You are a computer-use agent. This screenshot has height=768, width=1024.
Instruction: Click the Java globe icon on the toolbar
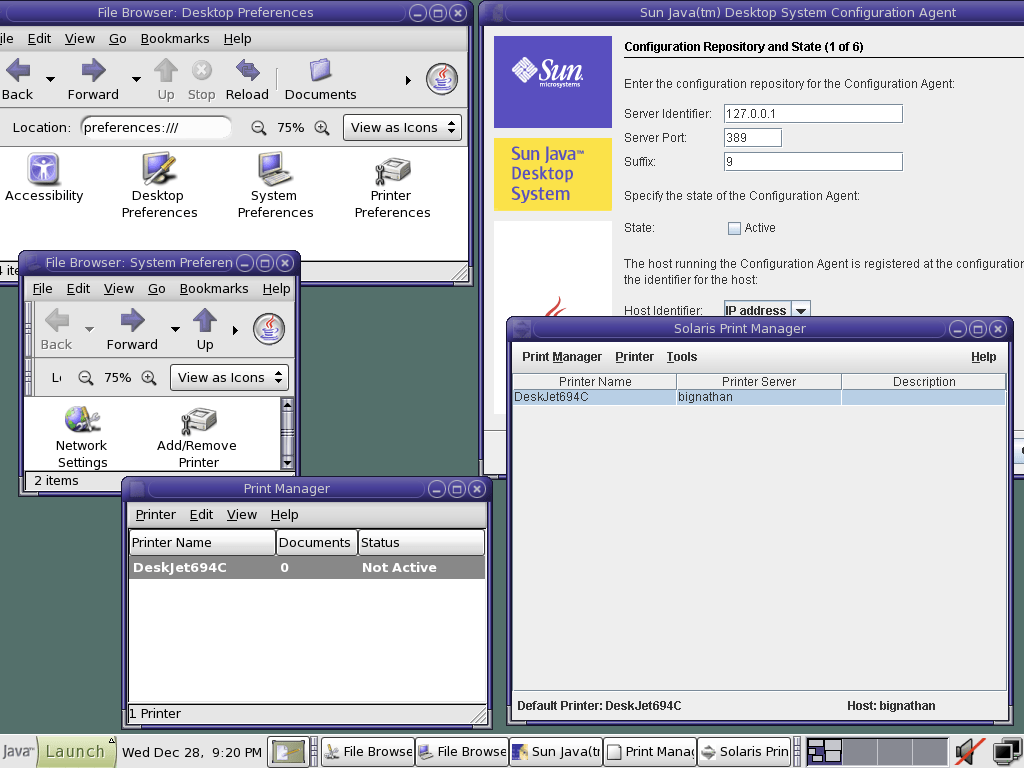pyautogui.click(x=441, y=78)
